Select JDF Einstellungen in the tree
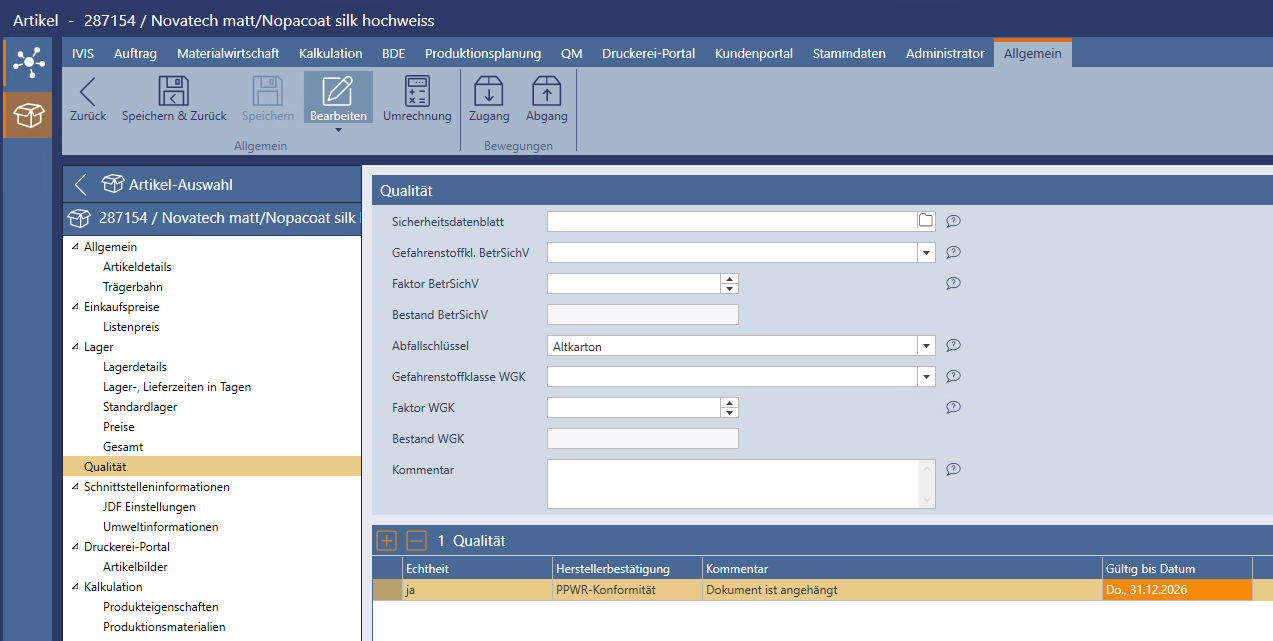Image resolution: width=1273 pixels, height=641 pixels. pyautogui.click(x=149, y=507)
